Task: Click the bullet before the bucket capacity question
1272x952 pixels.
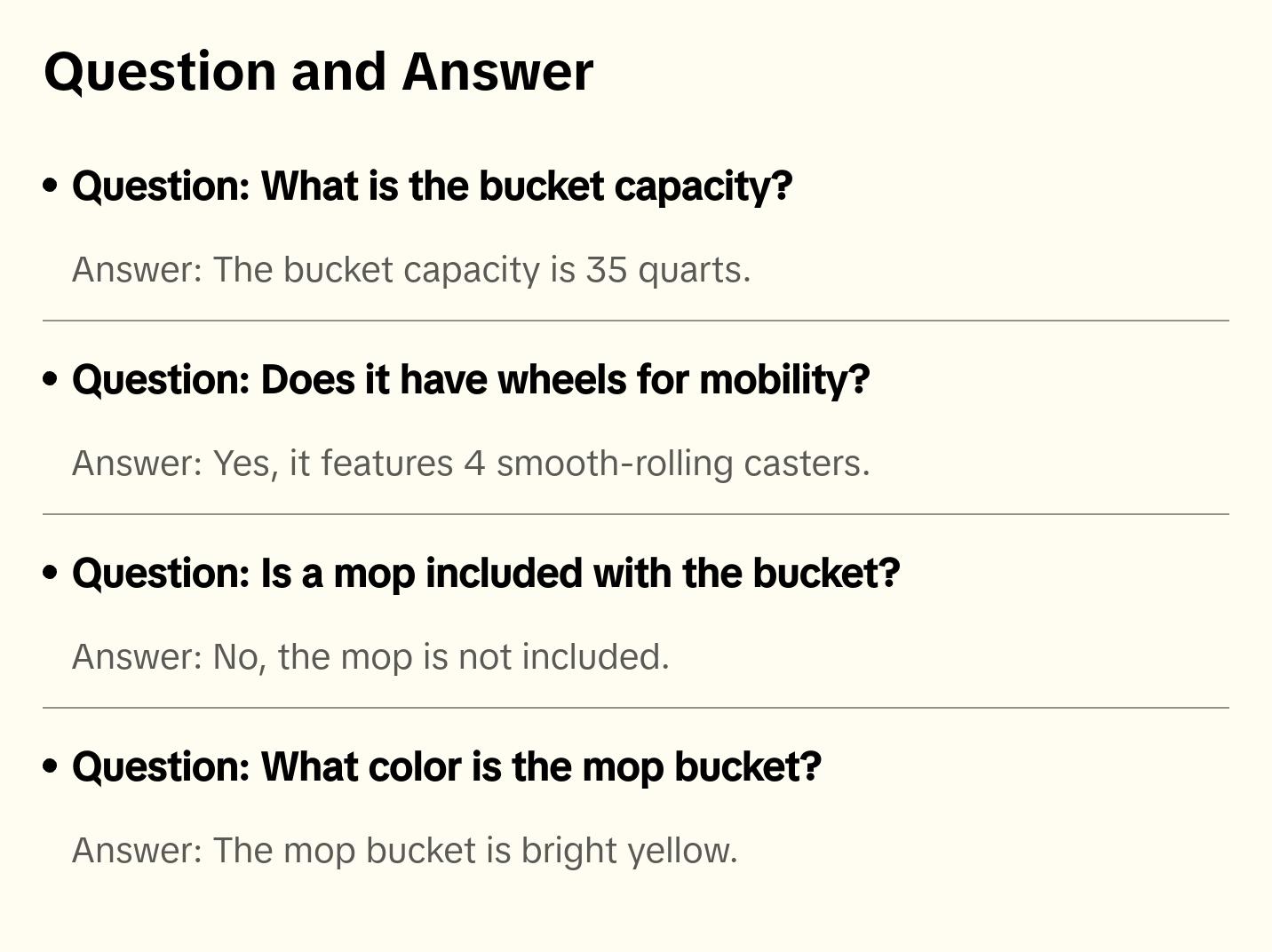Action: [x=51, y=186]
